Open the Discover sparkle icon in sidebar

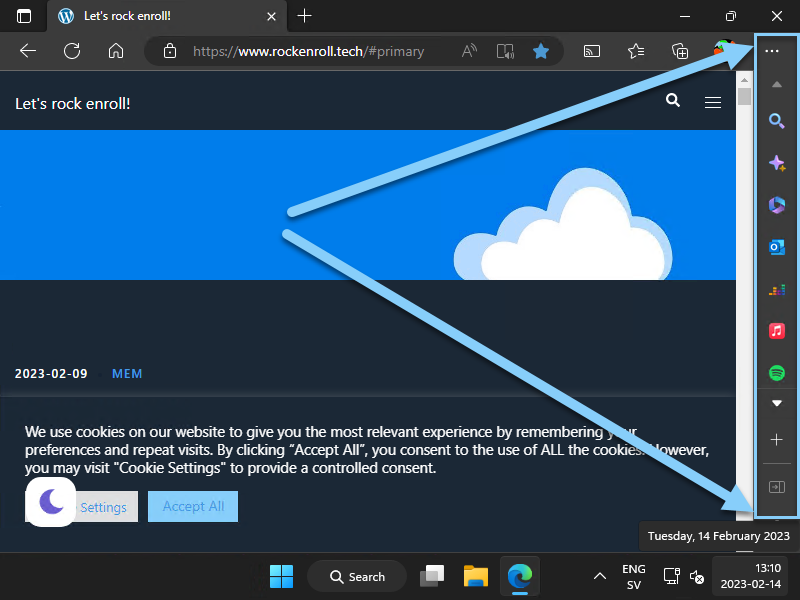point(777,163)
